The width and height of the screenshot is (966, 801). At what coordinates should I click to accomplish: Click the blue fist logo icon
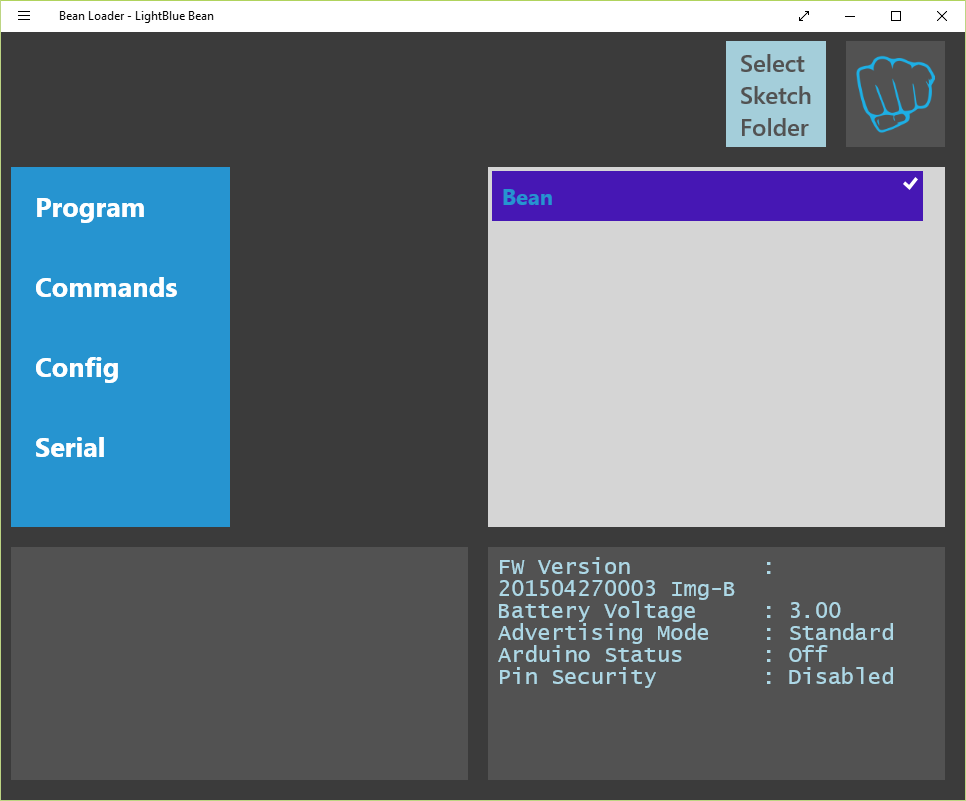click(895, 94)
